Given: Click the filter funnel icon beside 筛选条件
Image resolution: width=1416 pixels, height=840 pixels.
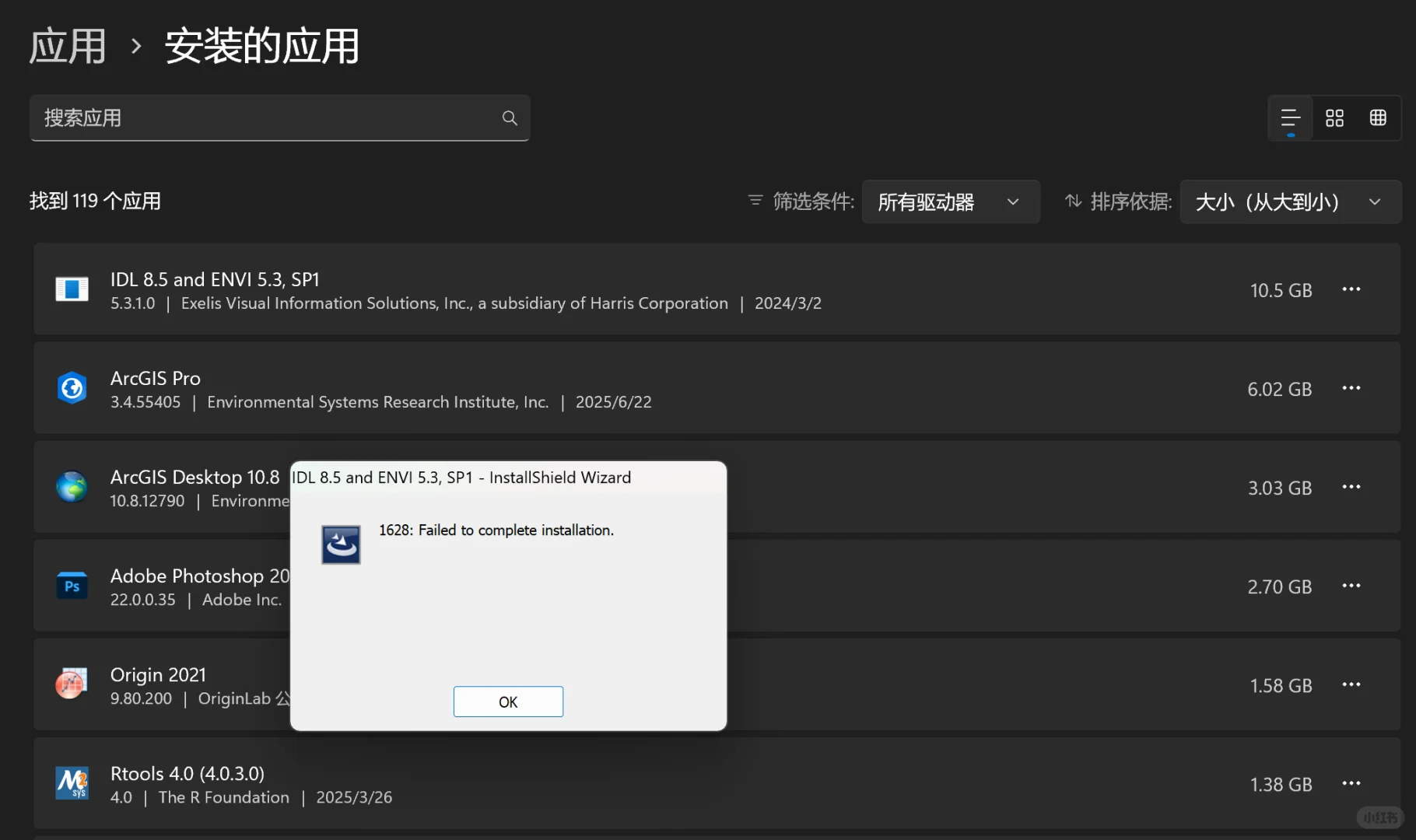Looking at the screenshot, I should (754, 201).
